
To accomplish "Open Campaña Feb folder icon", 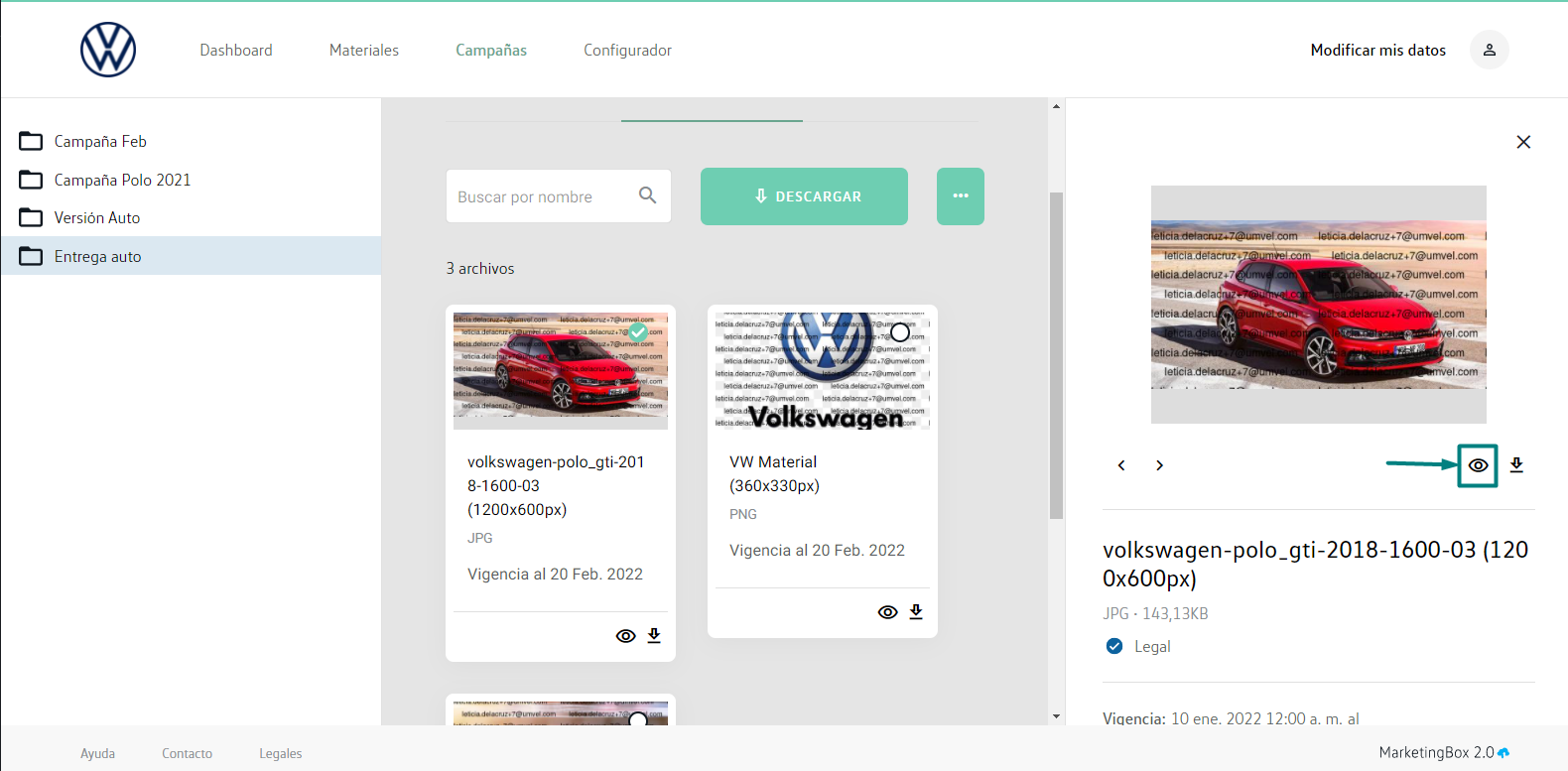I will [x=31, y=141].
